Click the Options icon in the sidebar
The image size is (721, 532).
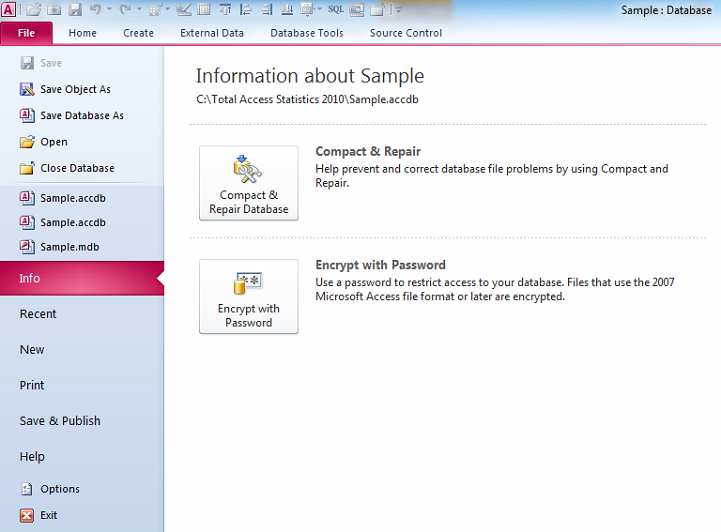click(27, 489)
